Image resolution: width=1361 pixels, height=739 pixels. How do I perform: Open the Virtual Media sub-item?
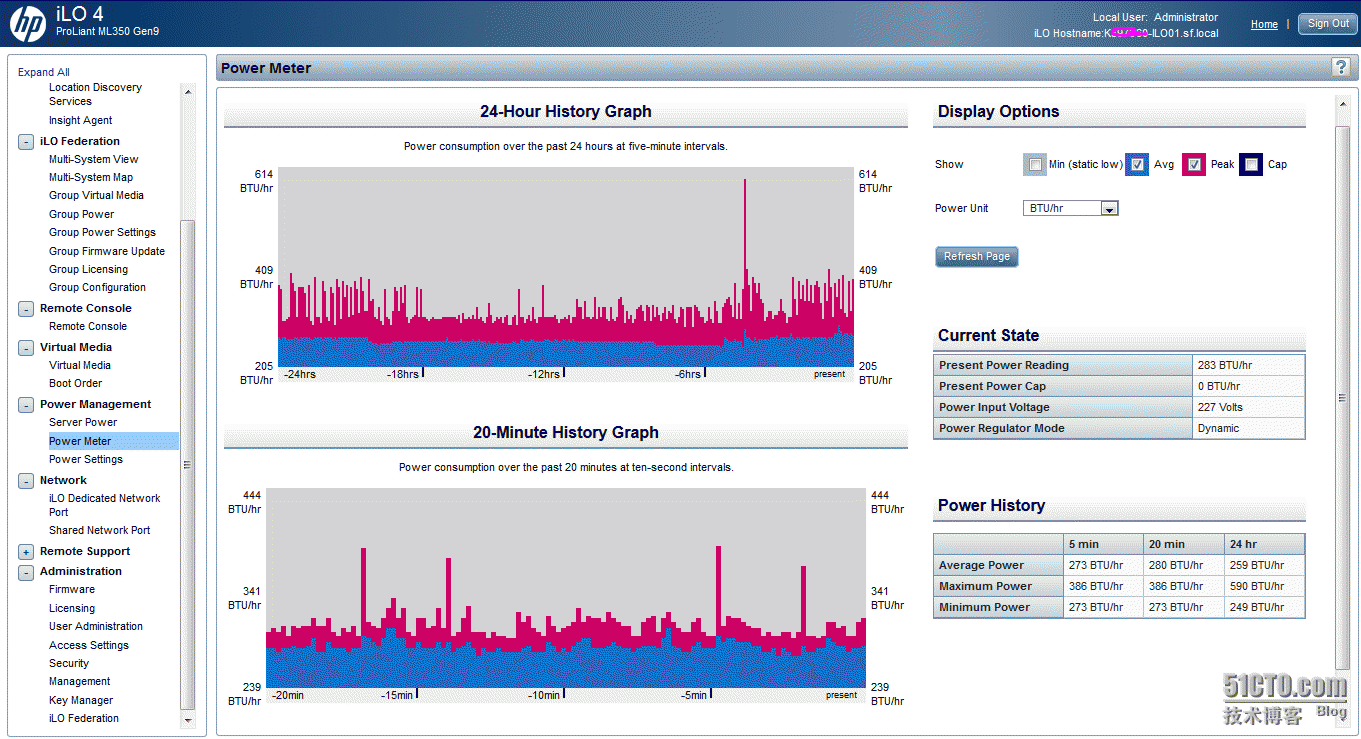pyautogui.click(x=80, y=365)
